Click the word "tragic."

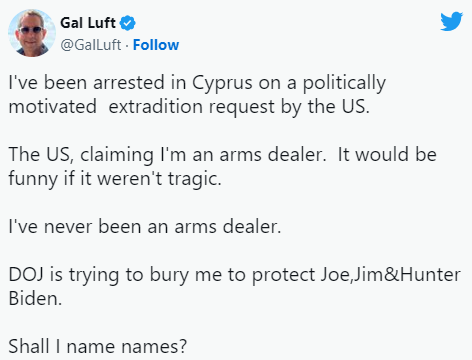click(195, 179)
